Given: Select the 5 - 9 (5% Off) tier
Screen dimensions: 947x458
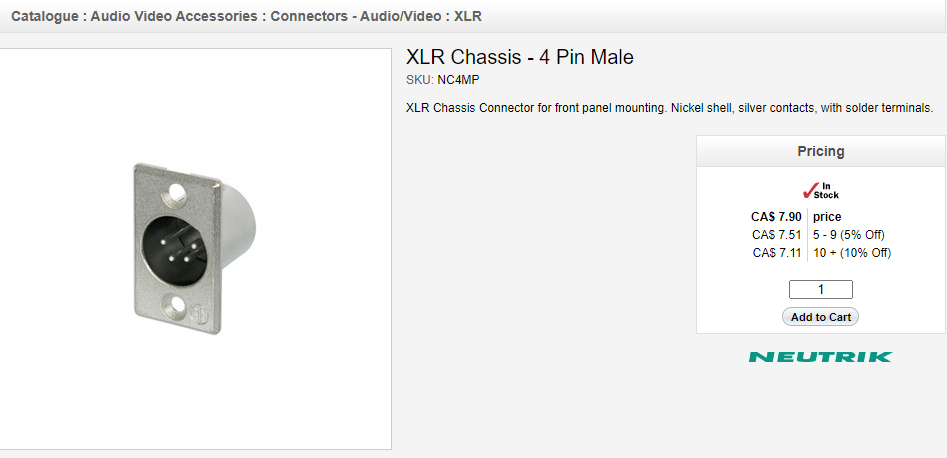Looking at the screenshot, I should pos(848,235).
